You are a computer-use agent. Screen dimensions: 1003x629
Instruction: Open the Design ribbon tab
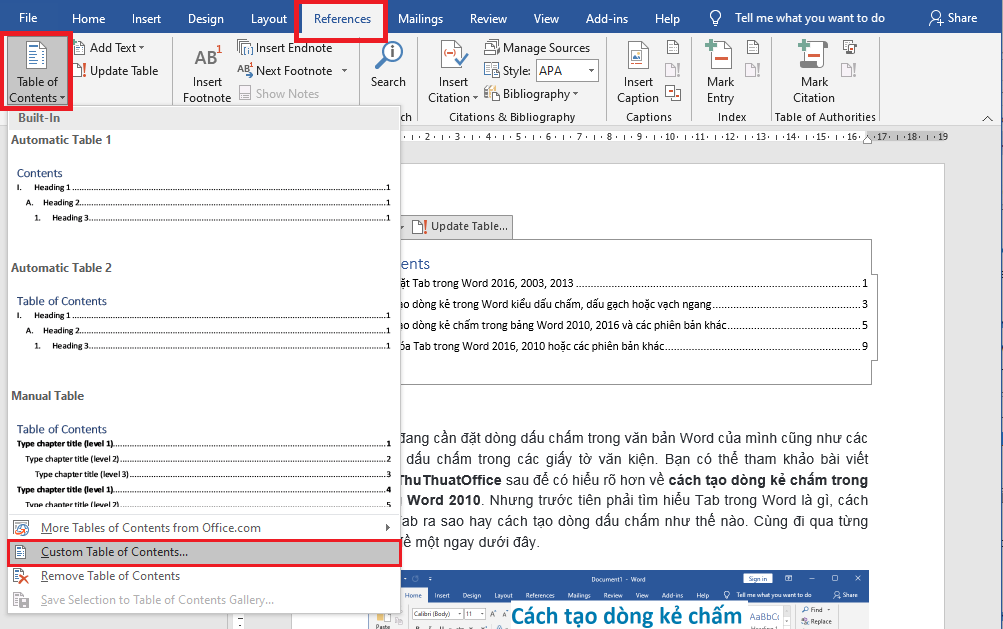(x=205, y=17)
